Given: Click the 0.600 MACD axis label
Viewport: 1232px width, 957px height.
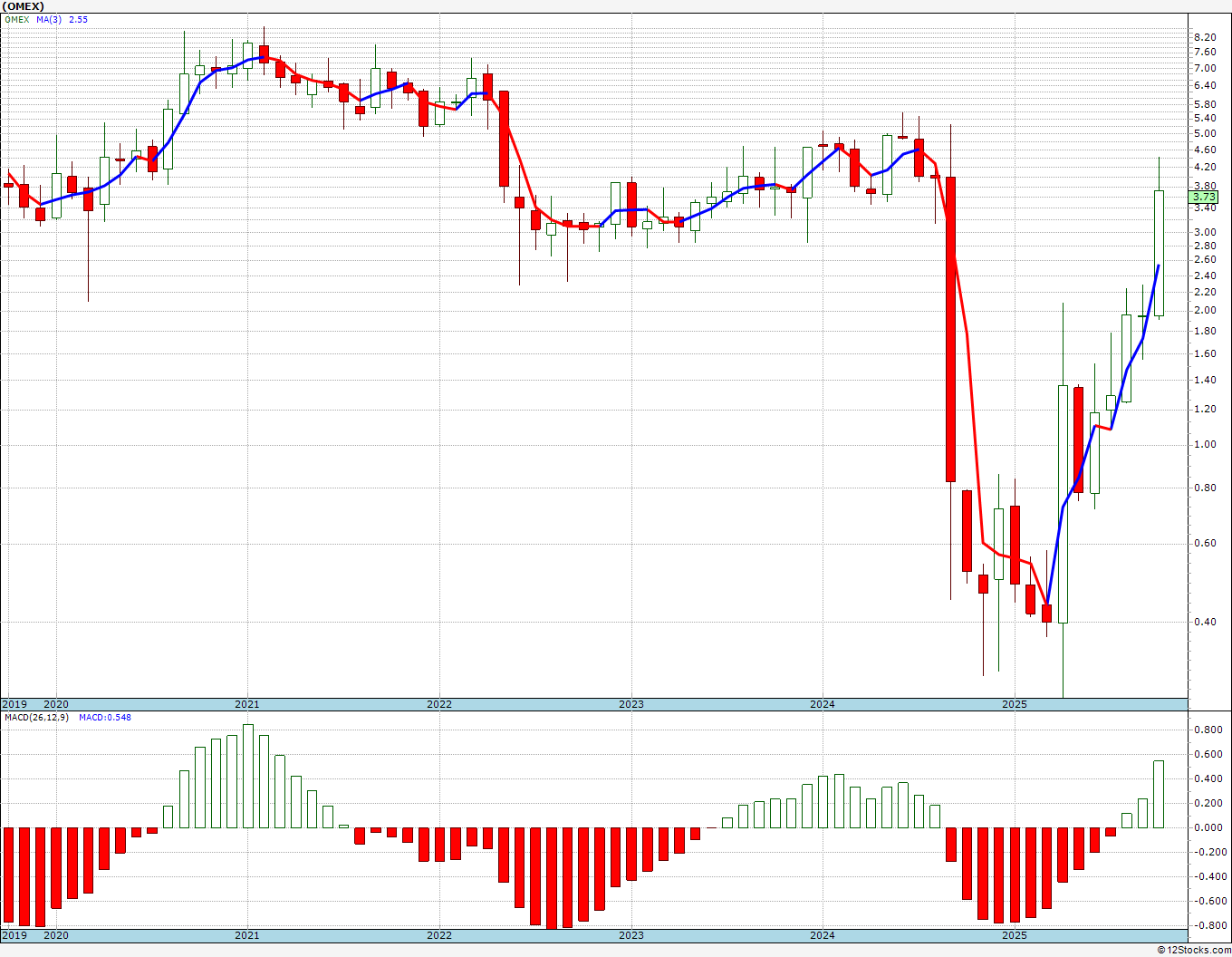Looking at the screenshot, I should 1208,754.
